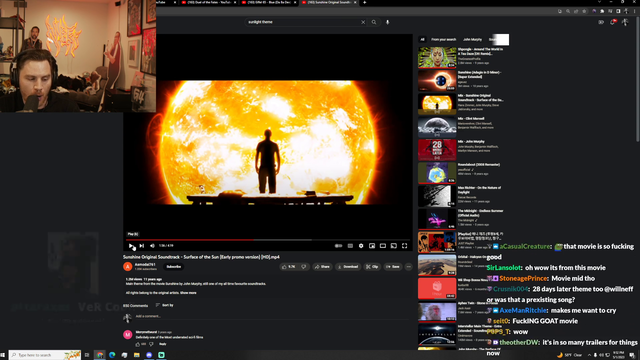Select the 'From your search' chip
This screenshot has width=640, height=360.
click(443, 40)
